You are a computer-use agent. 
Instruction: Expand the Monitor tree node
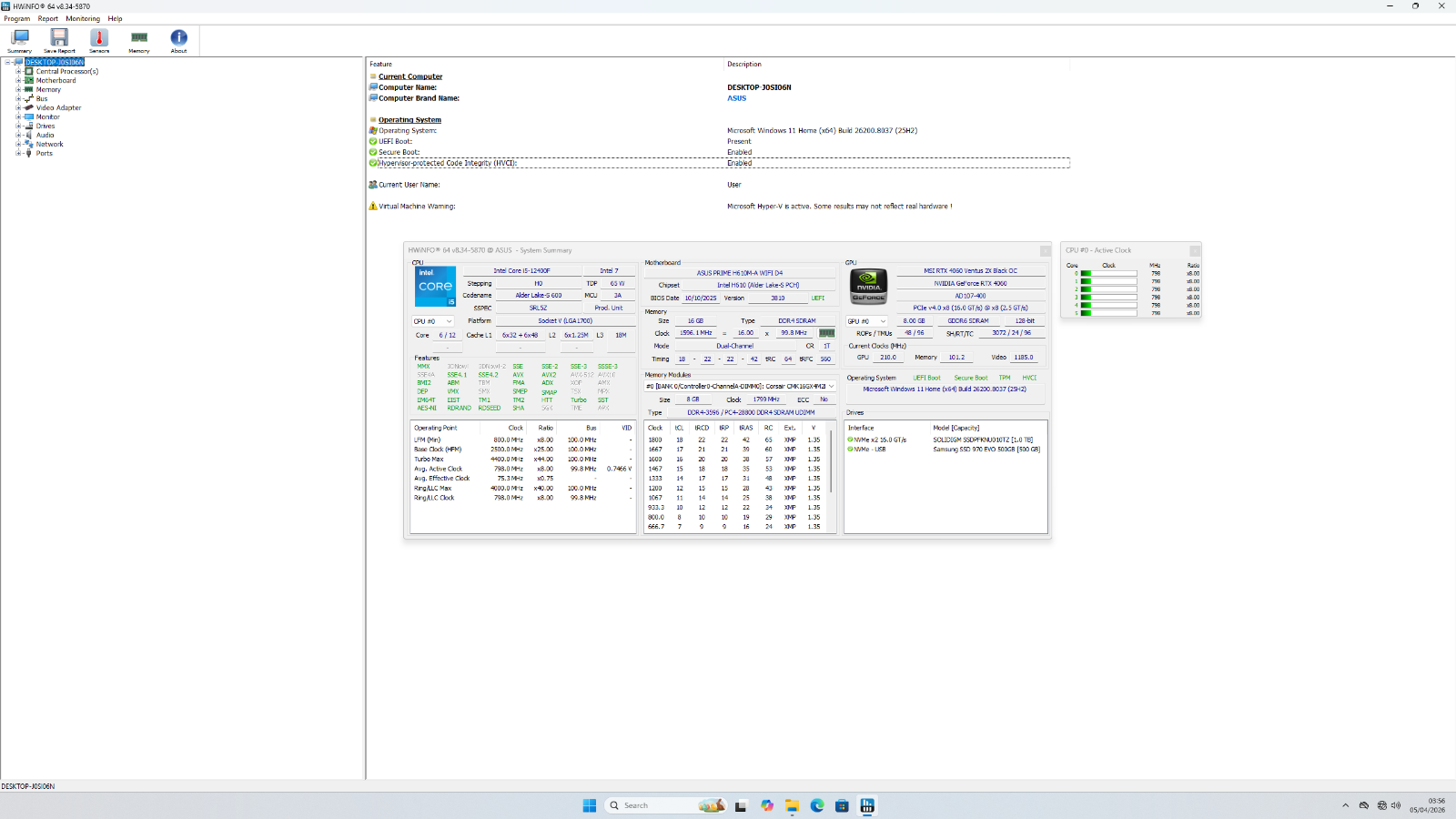click(18, 116)
